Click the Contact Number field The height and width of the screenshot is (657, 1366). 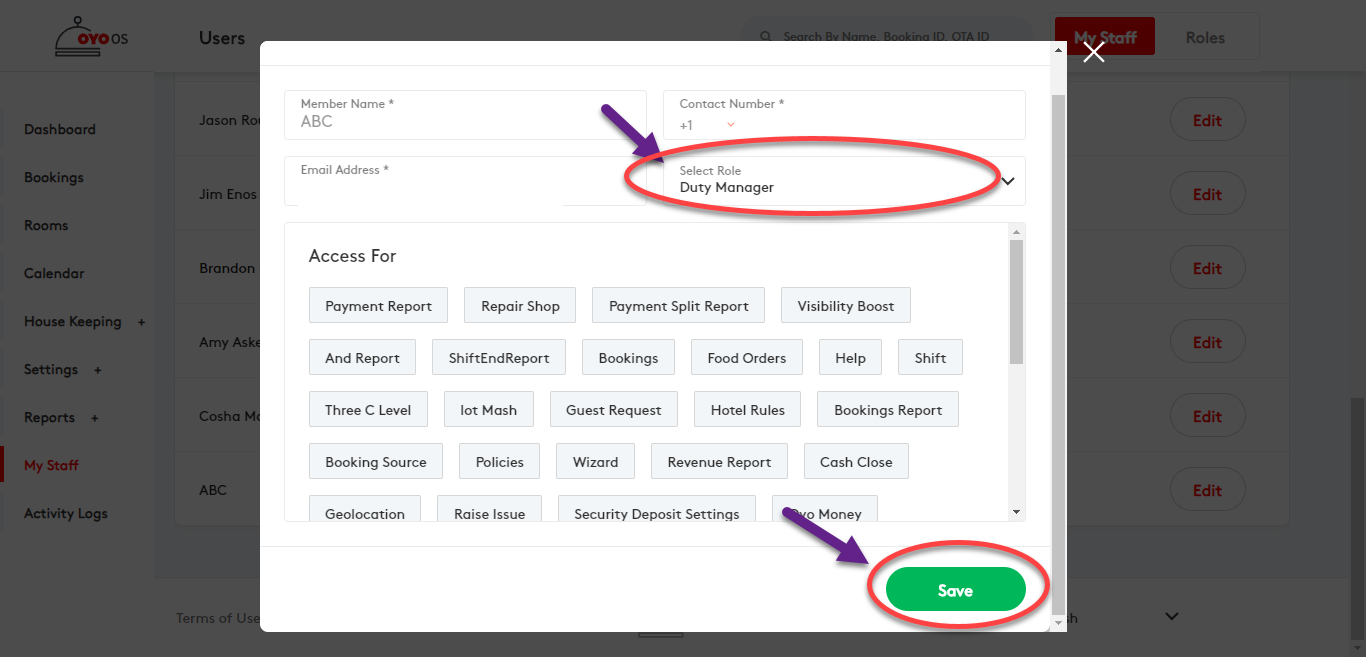[x=844, y=114]
